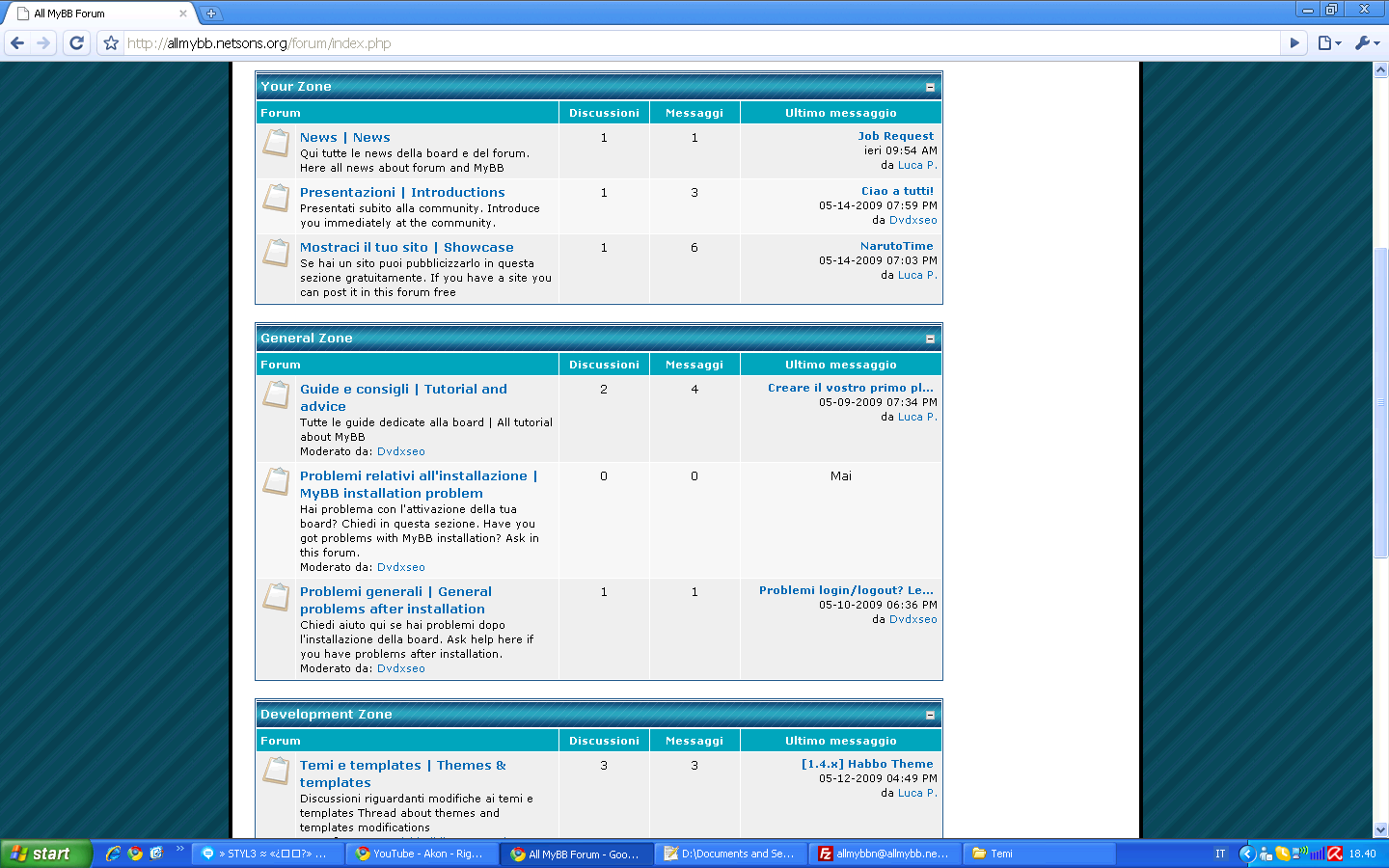Collapse the General Zone category

930,339
